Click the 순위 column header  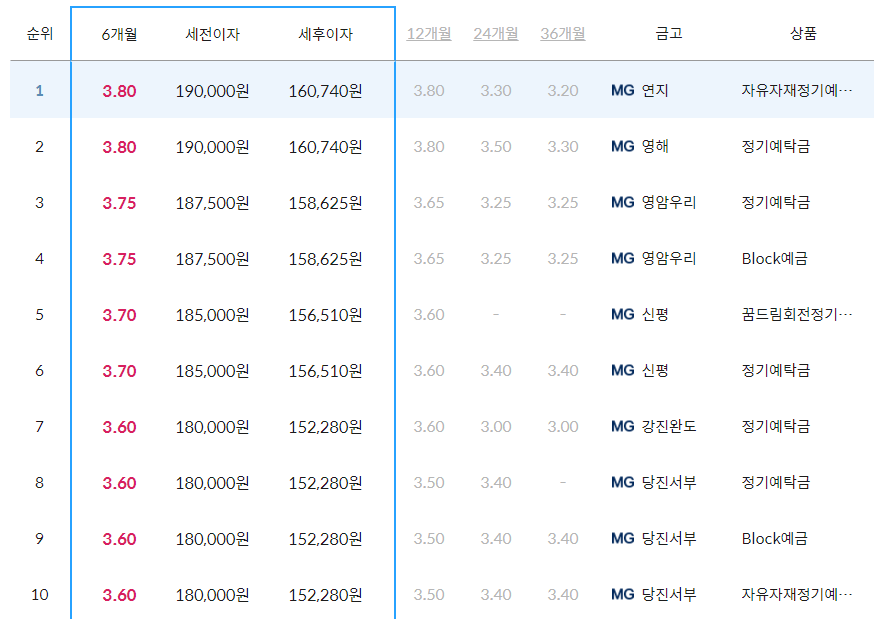[40, 33]
